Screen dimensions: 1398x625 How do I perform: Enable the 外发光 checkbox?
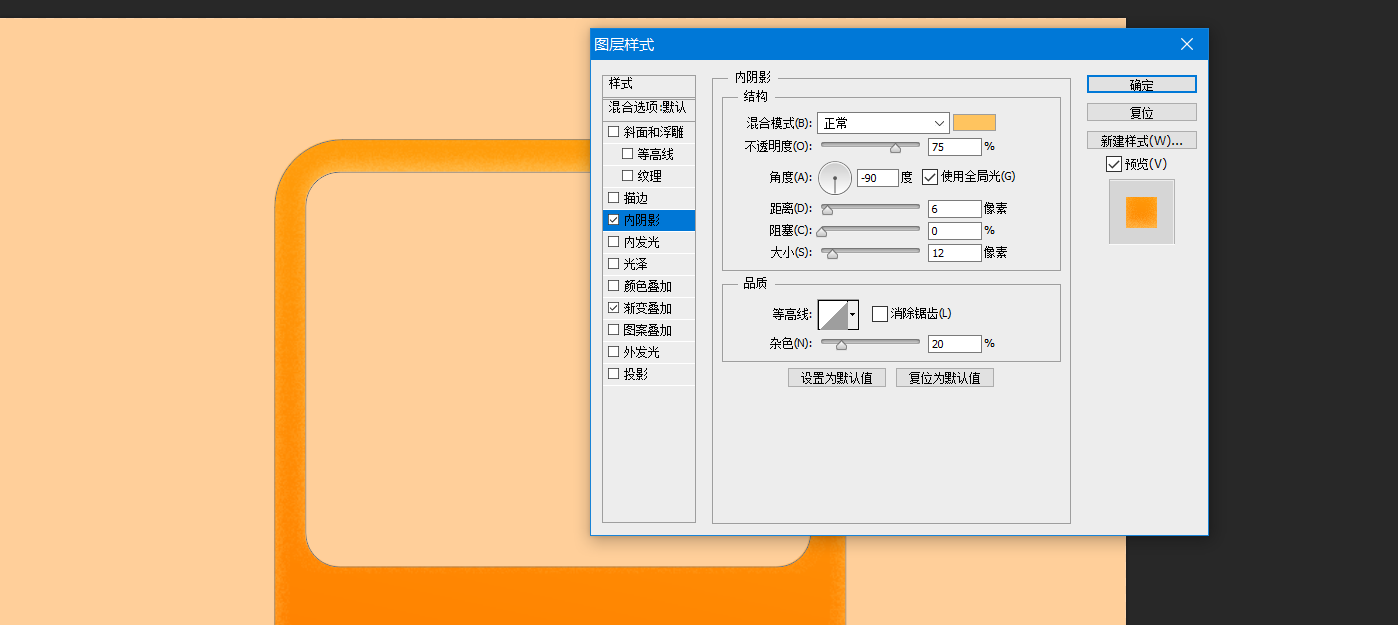[x=614, y=352]
